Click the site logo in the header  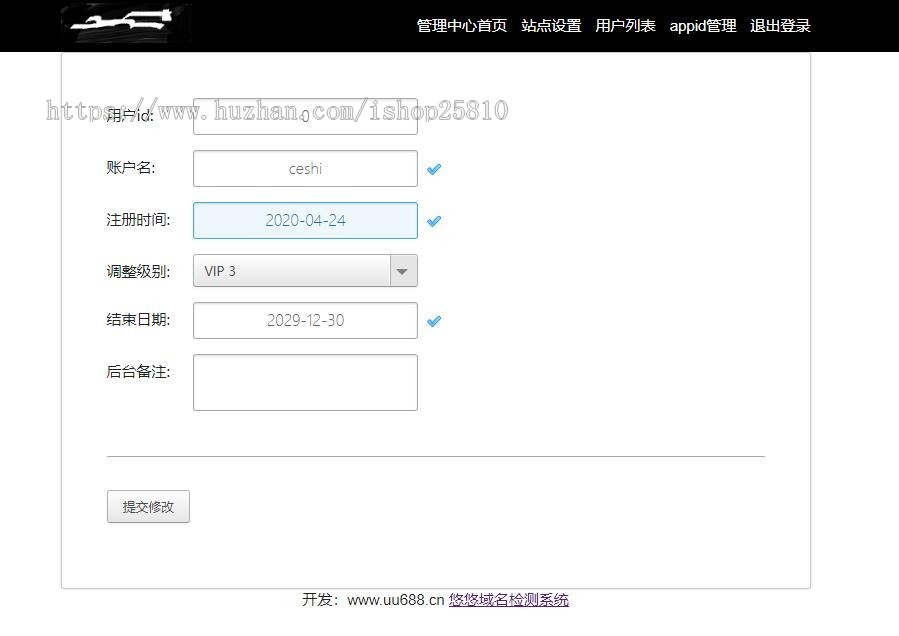click(126, 23)
